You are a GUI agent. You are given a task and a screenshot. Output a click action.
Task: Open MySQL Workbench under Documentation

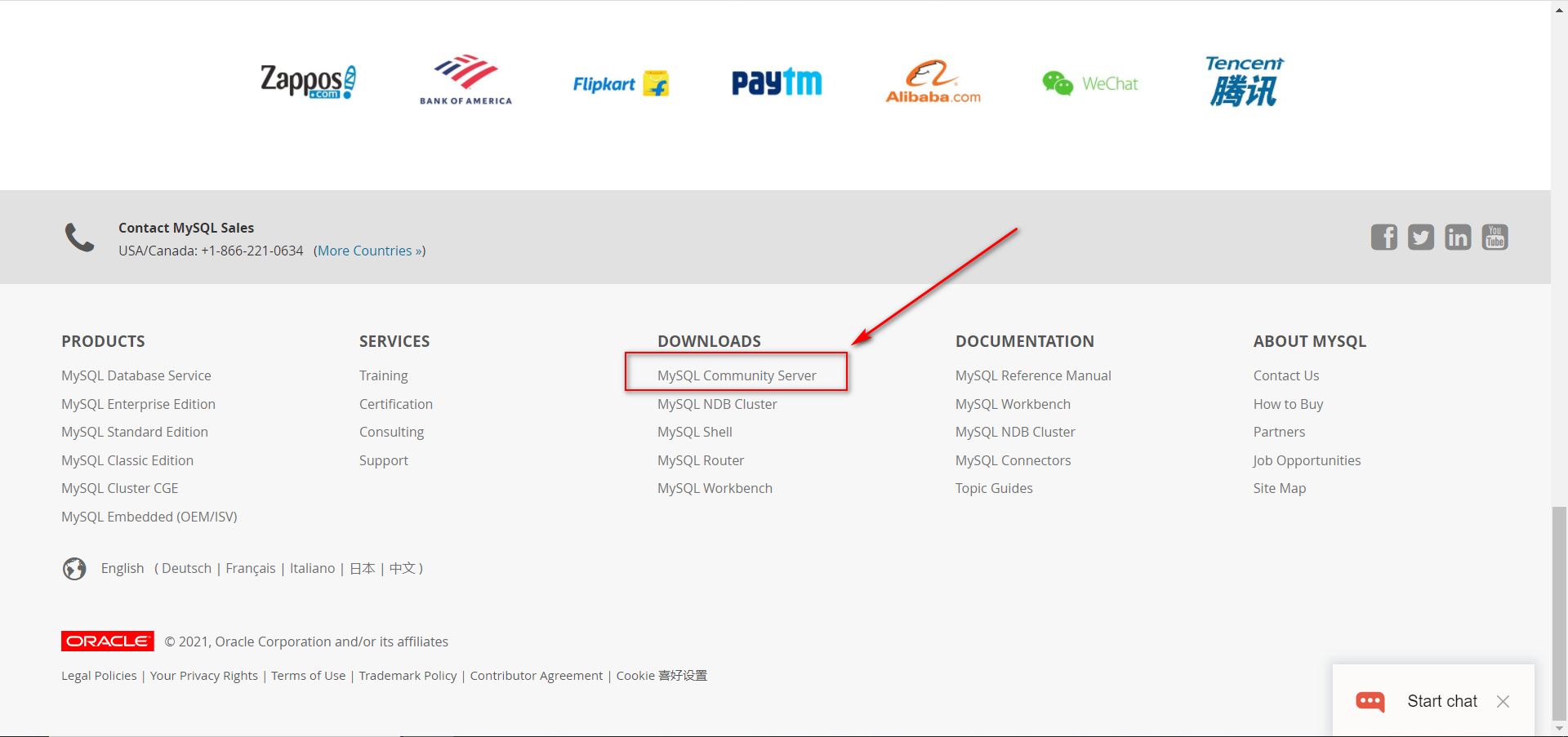click(1013, 404)
